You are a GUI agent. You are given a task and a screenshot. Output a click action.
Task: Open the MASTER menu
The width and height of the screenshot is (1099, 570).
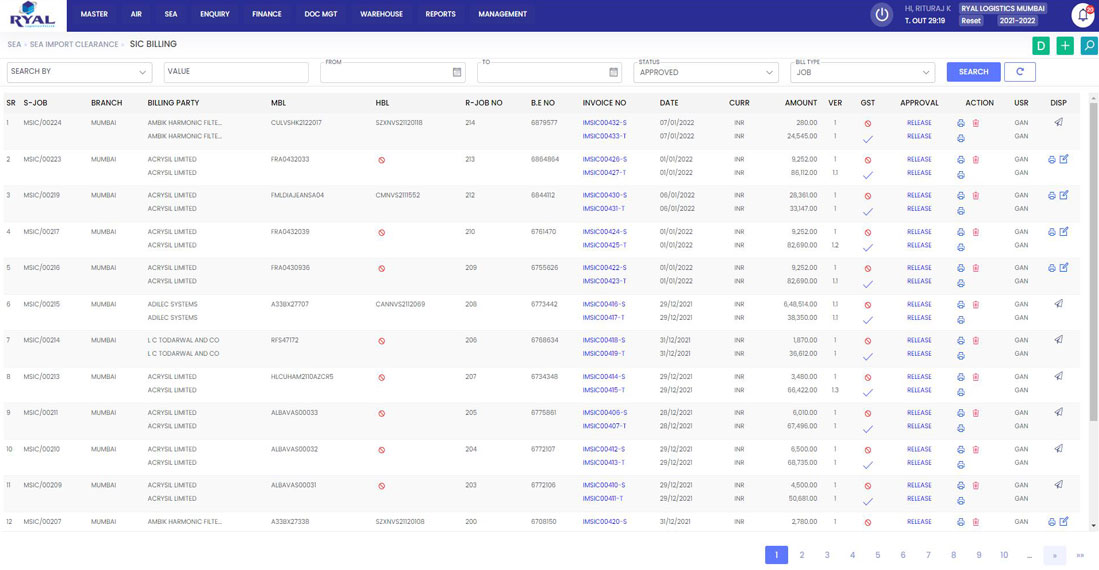[x=94, y=14]
